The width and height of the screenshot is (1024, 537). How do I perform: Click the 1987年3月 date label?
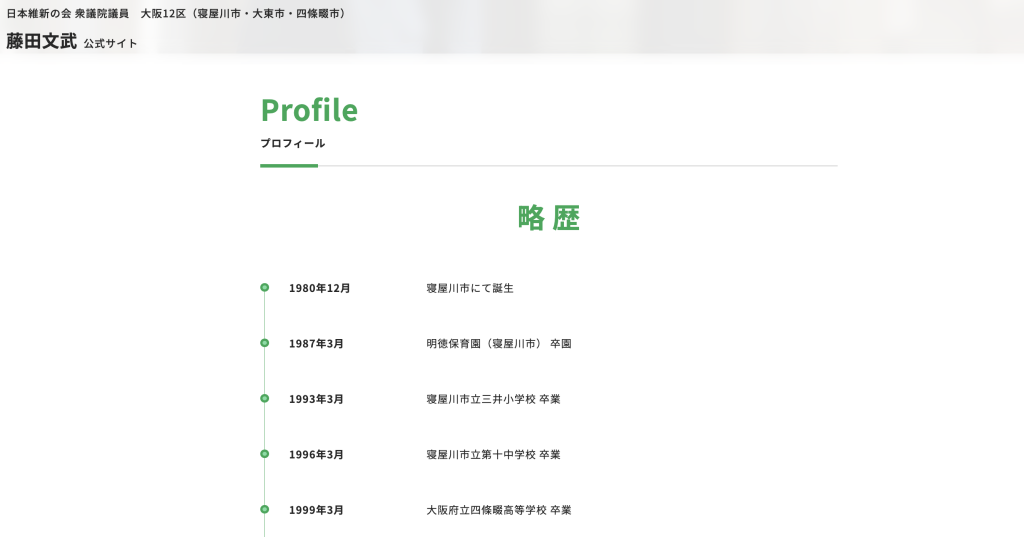click(x=316, y=344)
